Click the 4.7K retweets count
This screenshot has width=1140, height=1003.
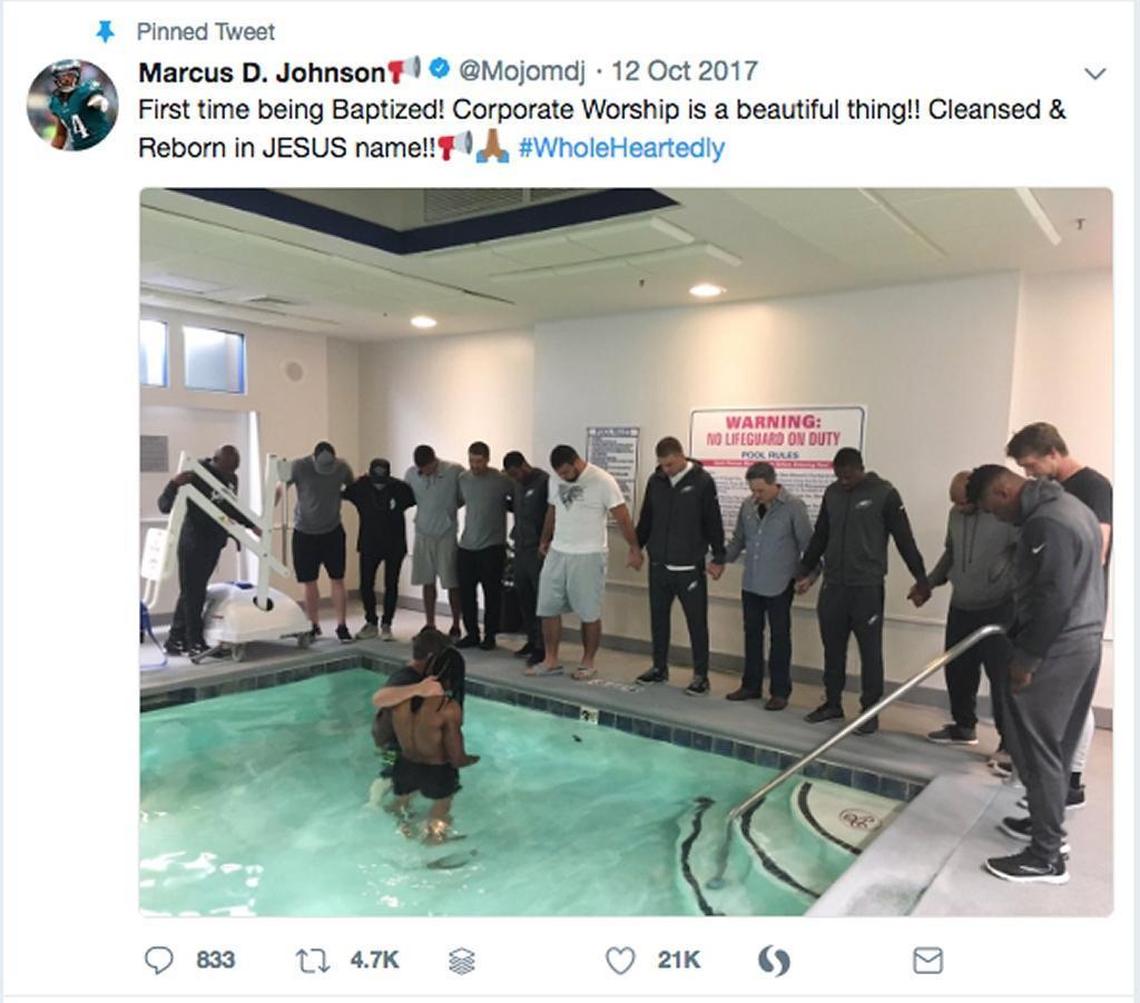(374, 960)
